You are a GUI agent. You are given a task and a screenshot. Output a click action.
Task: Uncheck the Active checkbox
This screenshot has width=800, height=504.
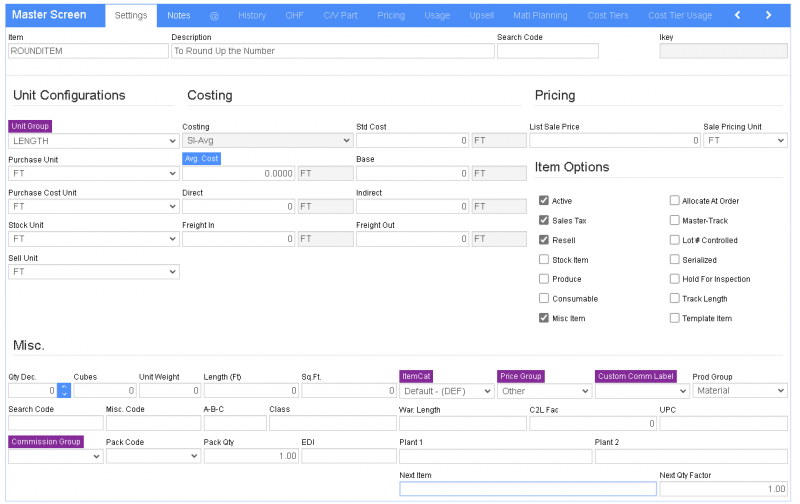pos(544,201)
